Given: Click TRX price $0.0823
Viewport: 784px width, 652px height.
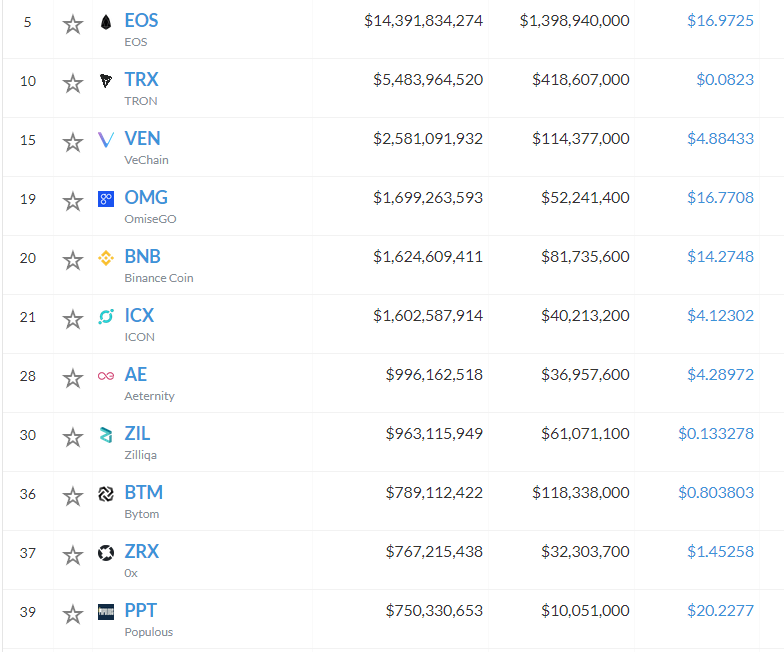Looking at the screenshot, I should (725, 80).
